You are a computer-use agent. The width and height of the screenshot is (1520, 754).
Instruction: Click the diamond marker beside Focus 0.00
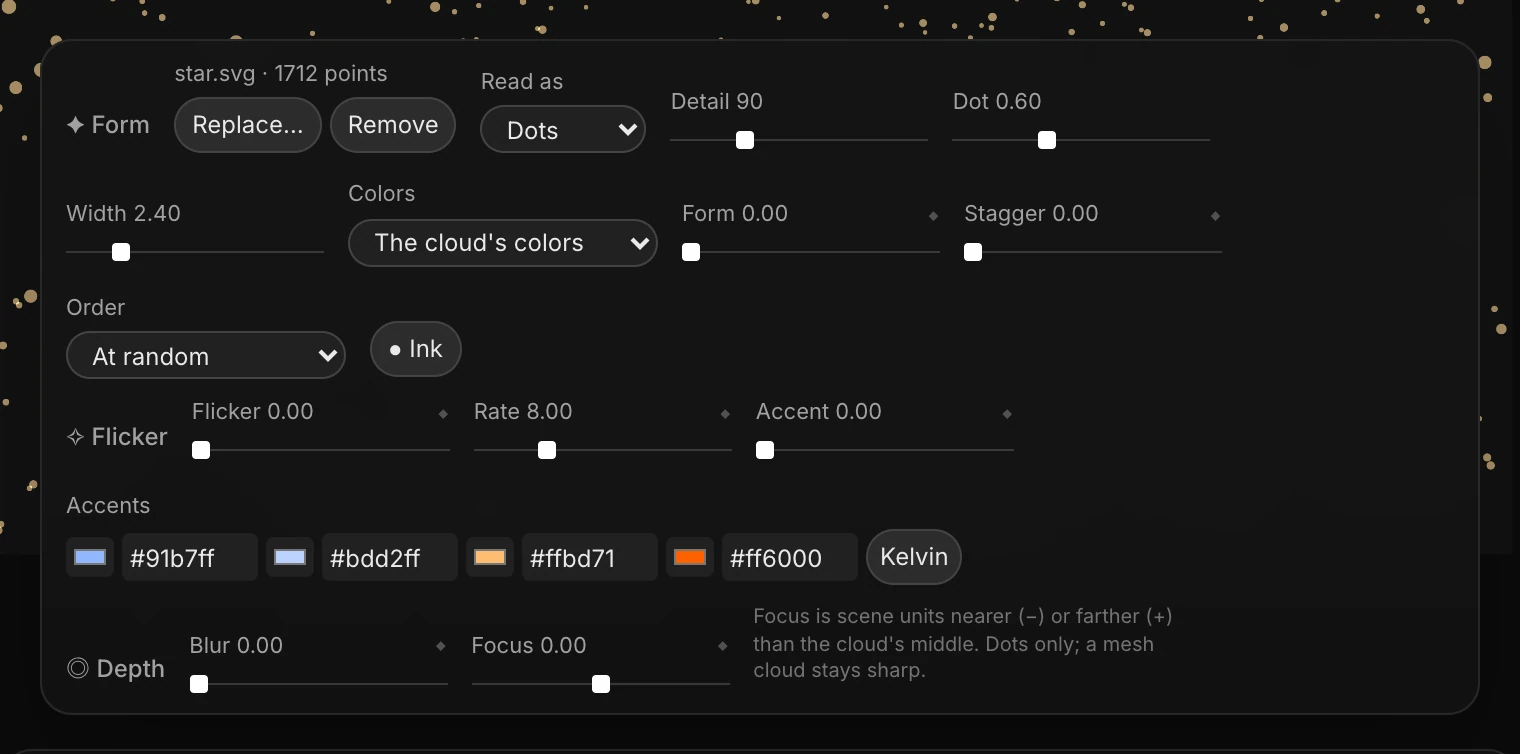723,647
